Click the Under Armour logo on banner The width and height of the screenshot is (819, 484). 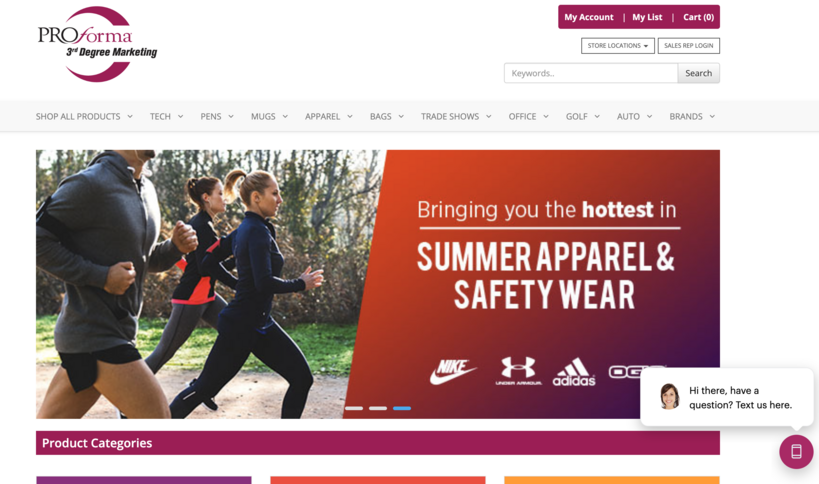(x=518, y=371)
